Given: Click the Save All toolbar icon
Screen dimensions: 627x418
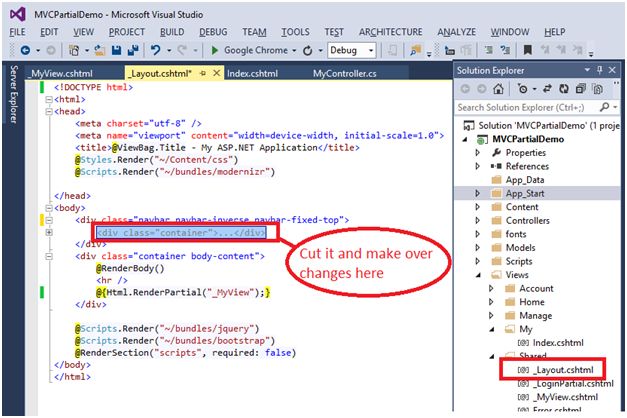Looking at the screenshot, I should 133,50.
